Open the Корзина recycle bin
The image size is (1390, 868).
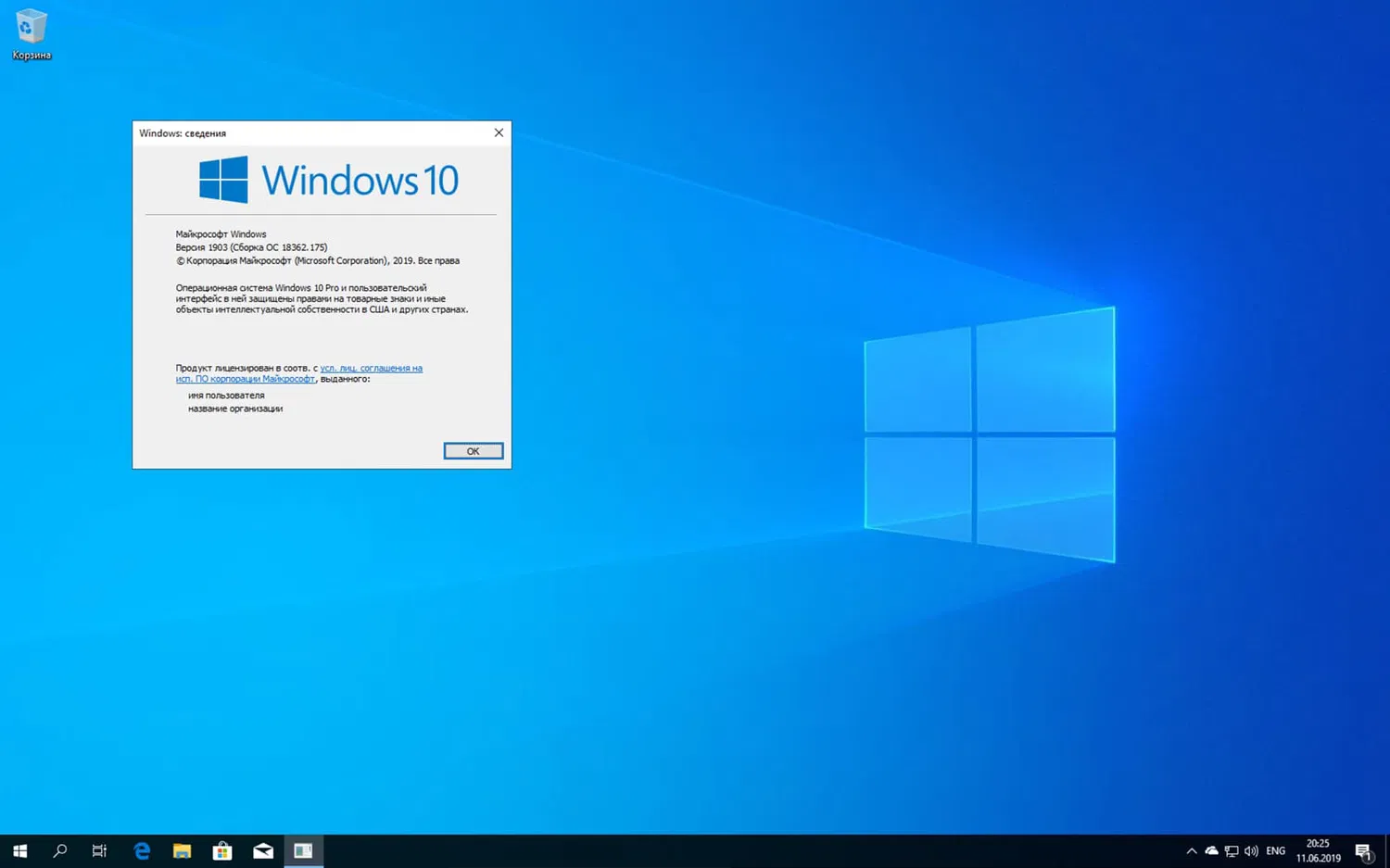(x=31, y=28)
